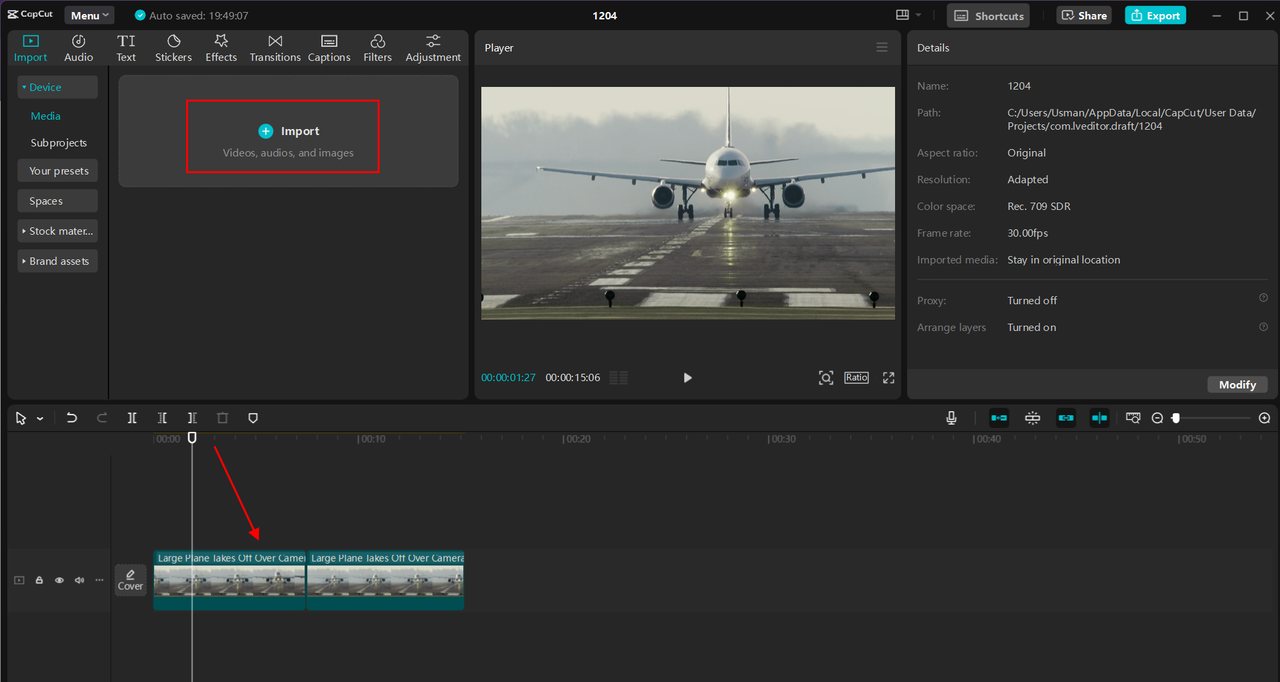Open the Filters tab
The image size is (1280, 682).
(x=378, y=48)
